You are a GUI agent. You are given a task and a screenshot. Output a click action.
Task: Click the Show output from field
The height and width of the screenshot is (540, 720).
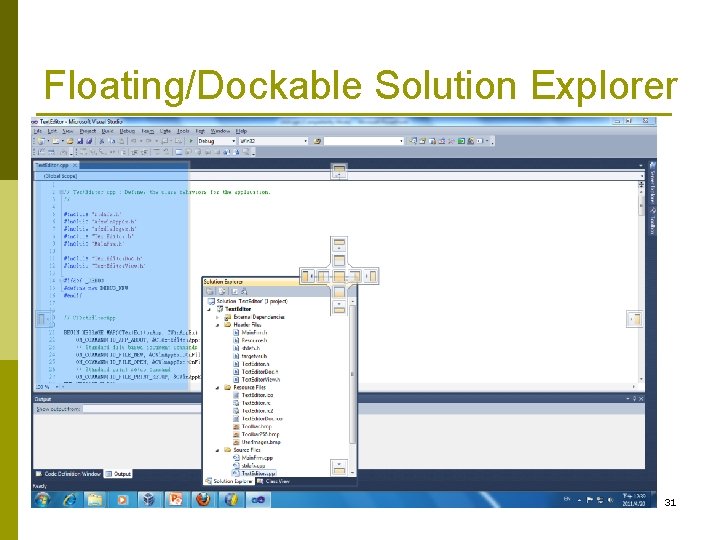tap(140, 409)
